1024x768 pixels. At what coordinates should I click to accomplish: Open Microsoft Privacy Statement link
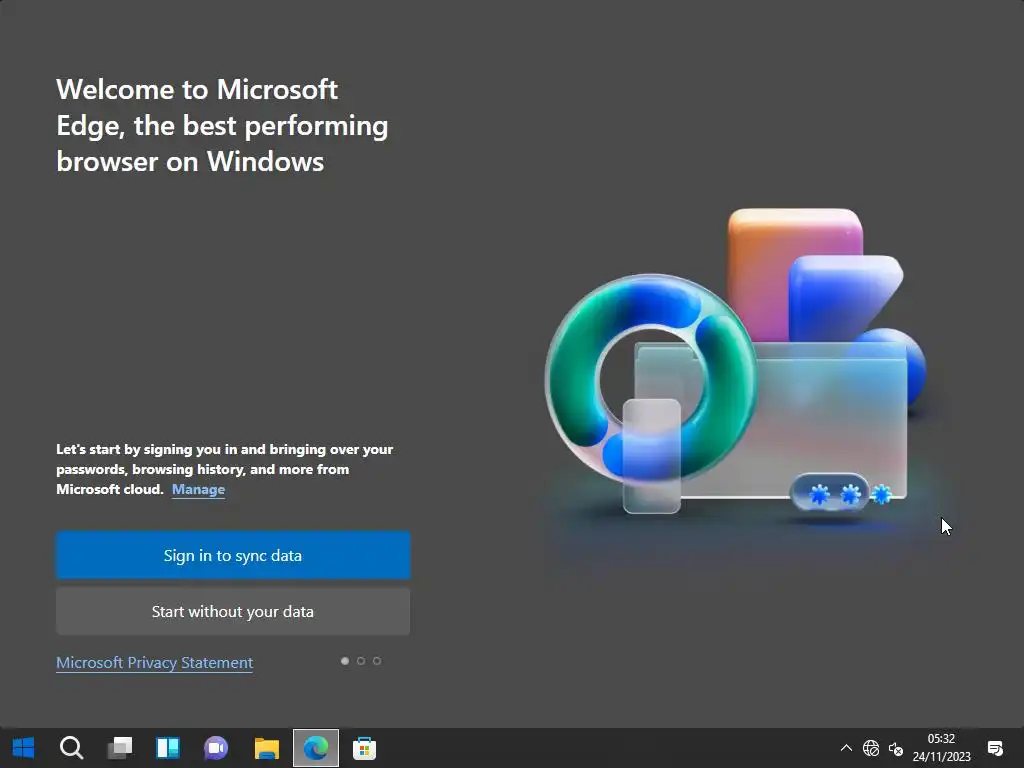tap(155, 662)
